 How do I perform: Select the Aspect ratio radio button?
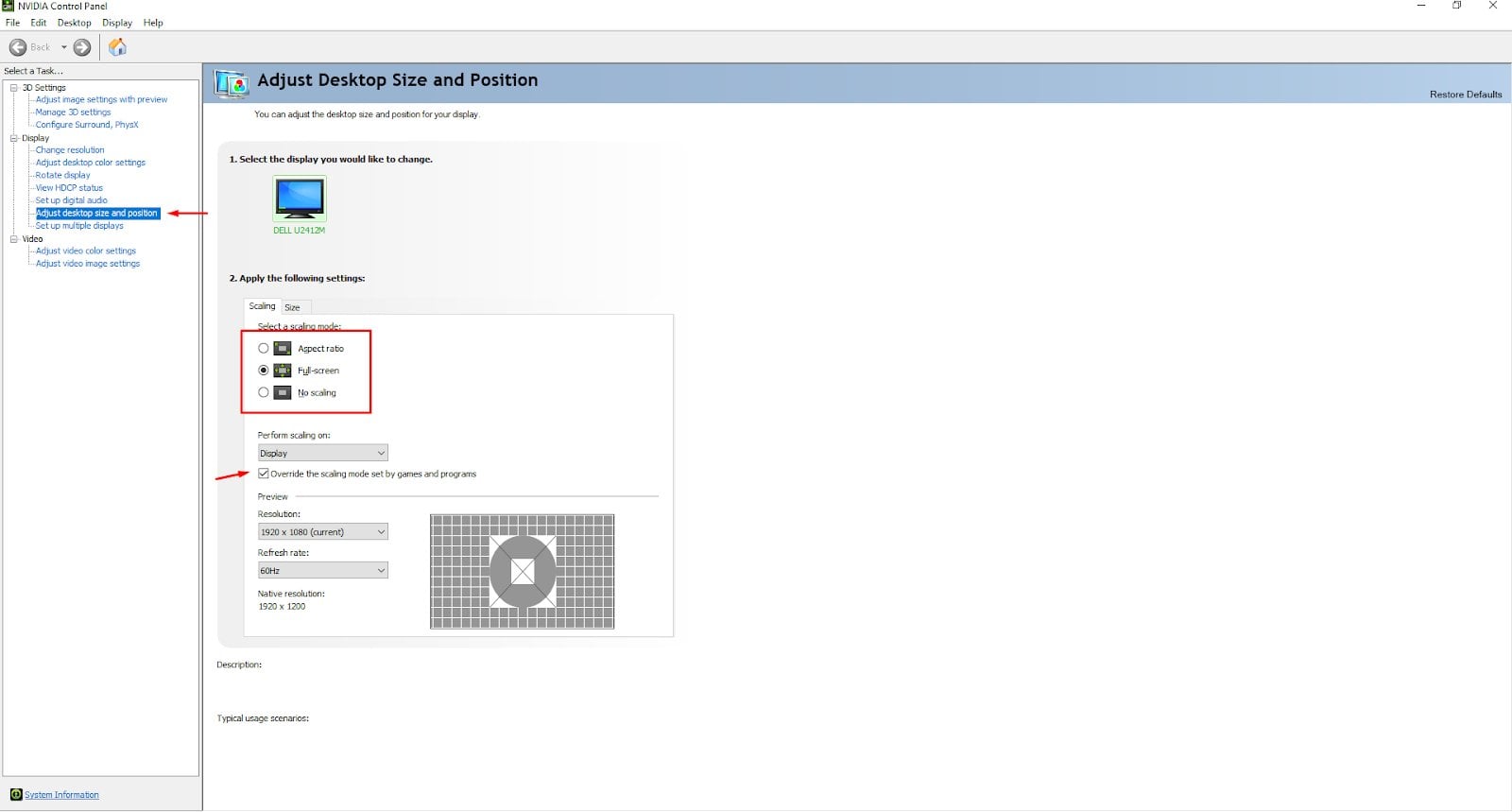[264, 349]
